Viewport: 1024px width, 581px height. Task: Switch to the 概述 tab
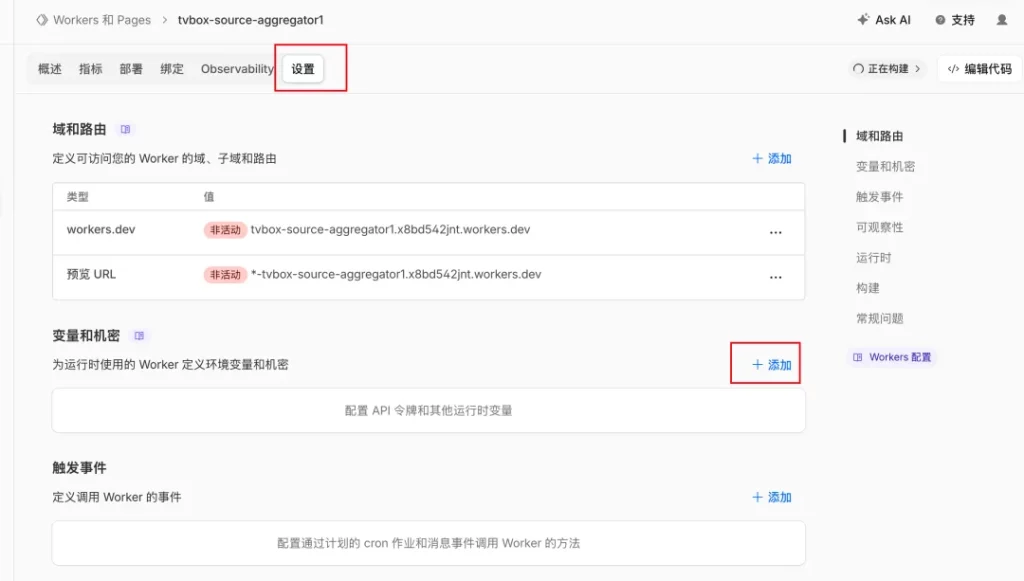pyautogui.click(x=50, y=69)
